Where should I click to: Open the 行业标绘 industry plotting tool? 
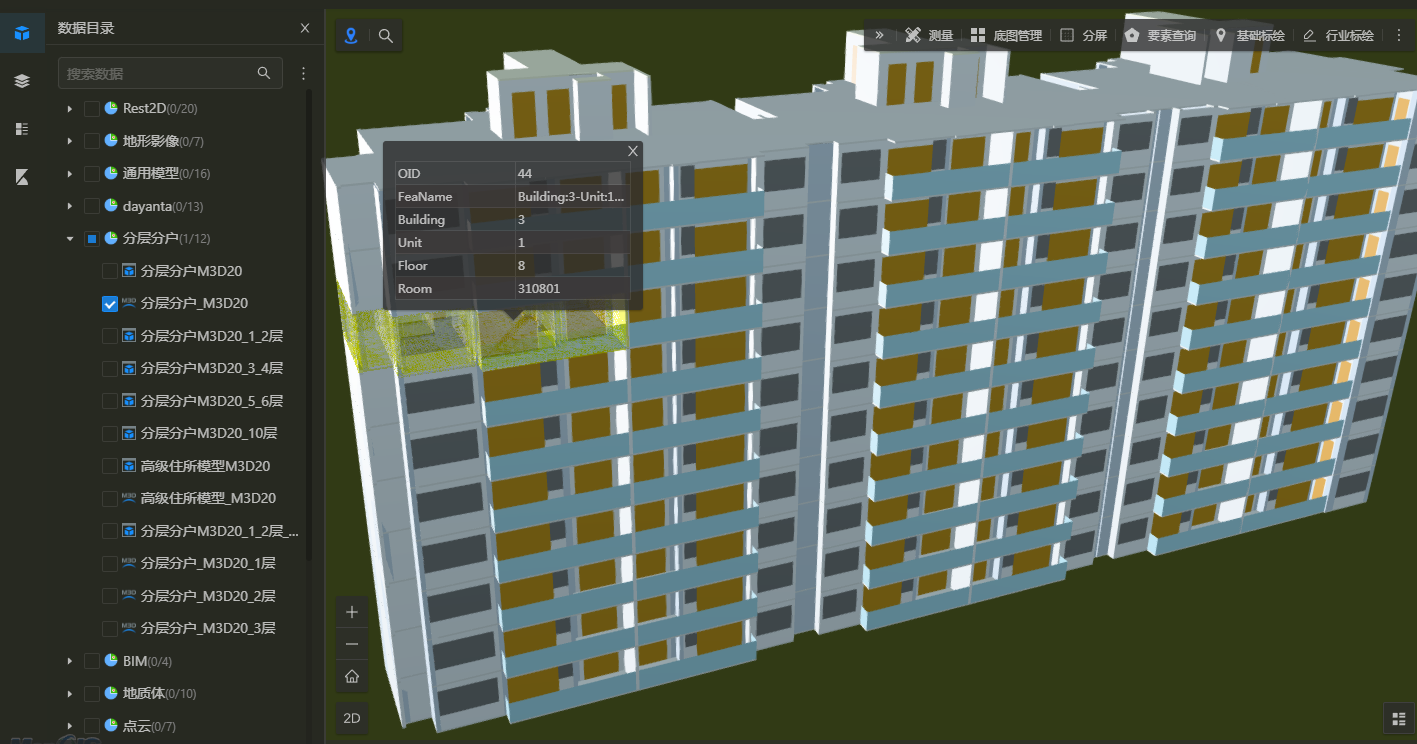pyautogui.click(x=1338, y=35)
